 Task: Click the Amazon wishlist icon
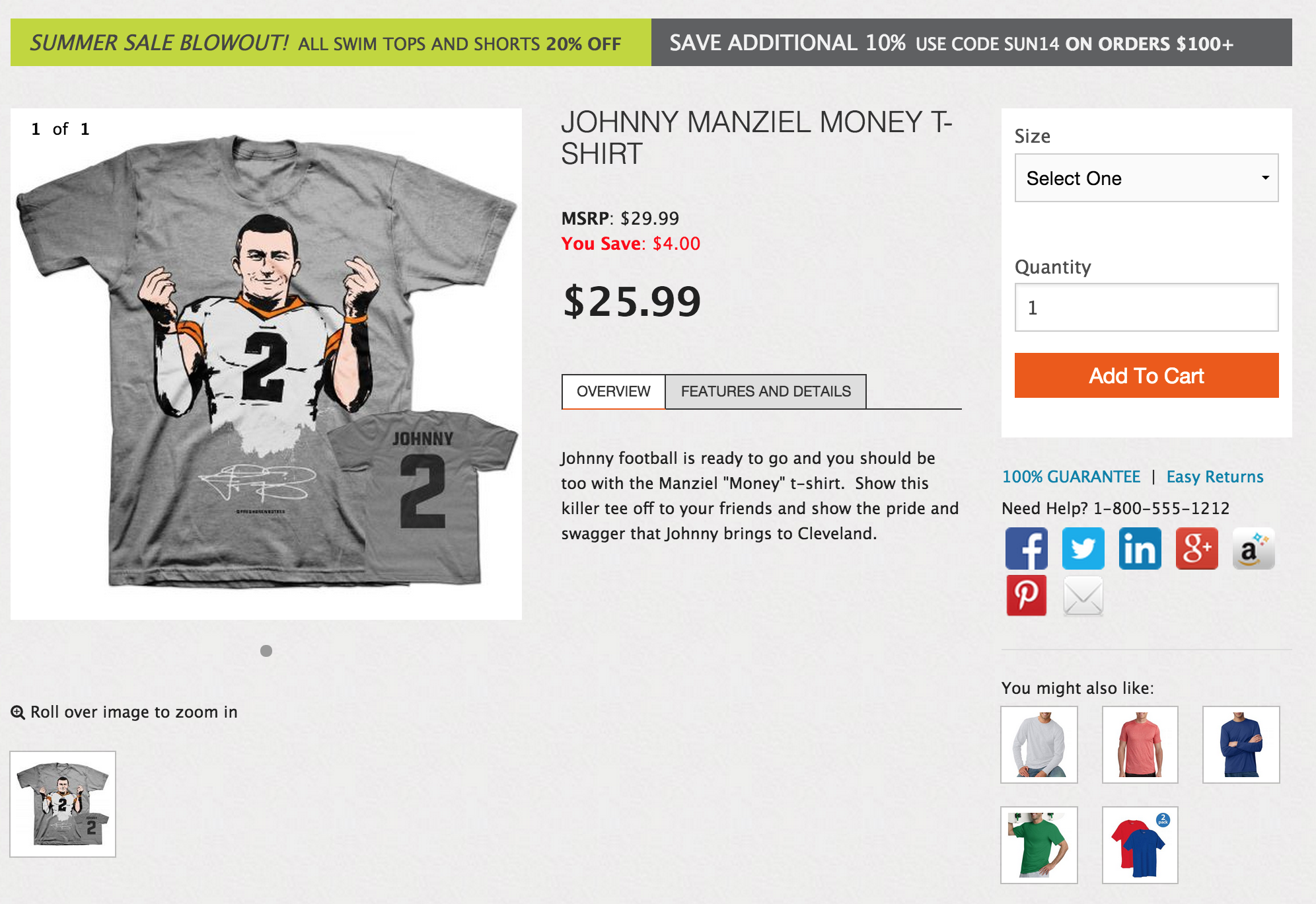click(1253, 548)
